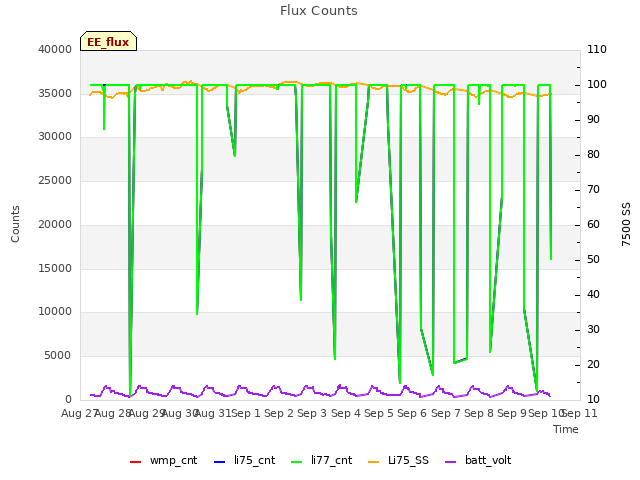Toggle the batt_volt legend entry
Viewport: 640px width, 480px height.
[x=478, y=460]
